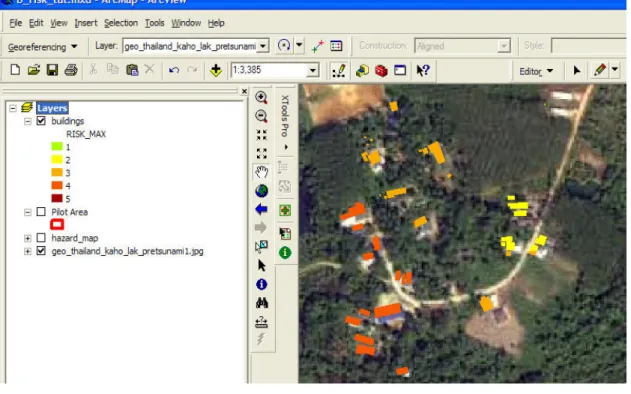The image size is (631, 394).
Task: Select the Zoom Out tool
Action: coord(262,116)
